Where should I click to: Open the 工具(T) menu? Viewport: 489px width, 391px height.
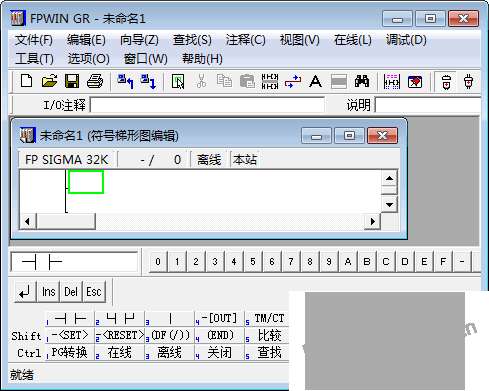click(x=34, y=59)
